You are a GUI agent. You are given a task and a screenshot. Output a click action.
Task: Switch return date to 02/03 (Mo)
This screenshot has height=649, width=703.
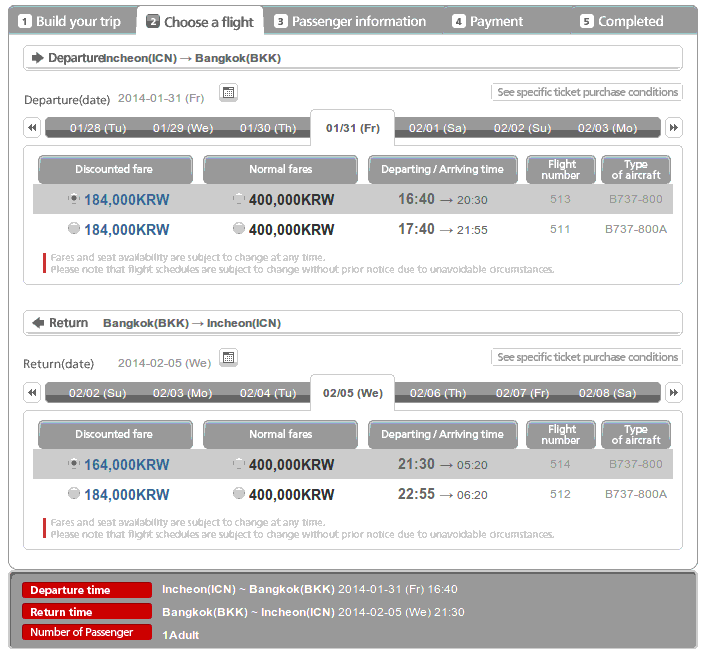183,393
